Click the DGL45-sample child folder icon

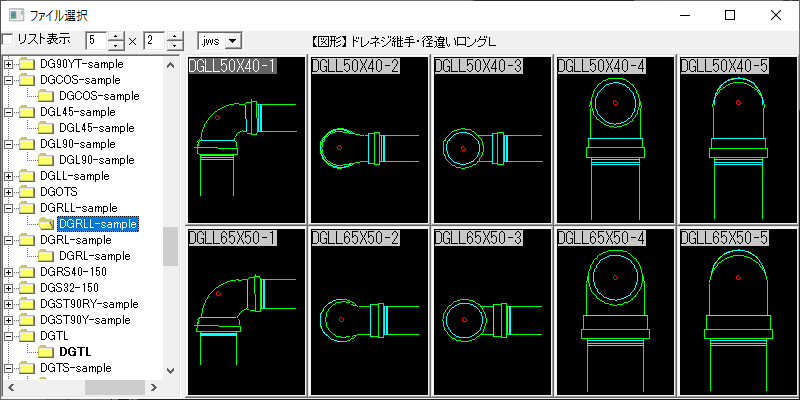pyautogui.click(x=46, y=128)
